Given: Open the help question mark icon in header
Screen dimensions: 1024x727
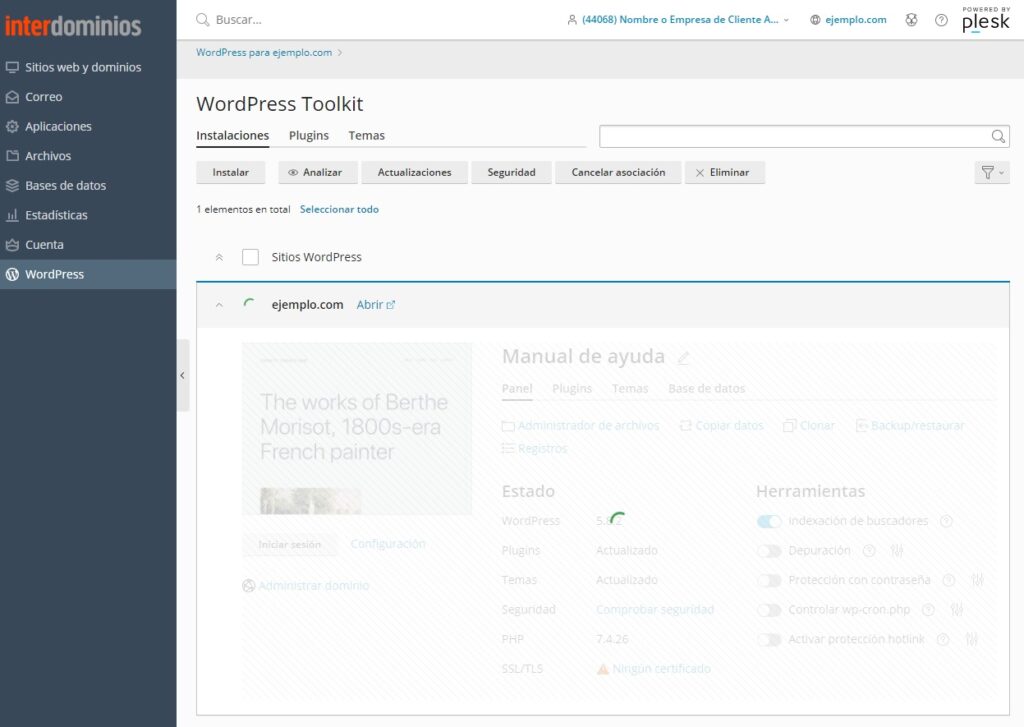Looking at the screenshot, I should tap(941, 20).
